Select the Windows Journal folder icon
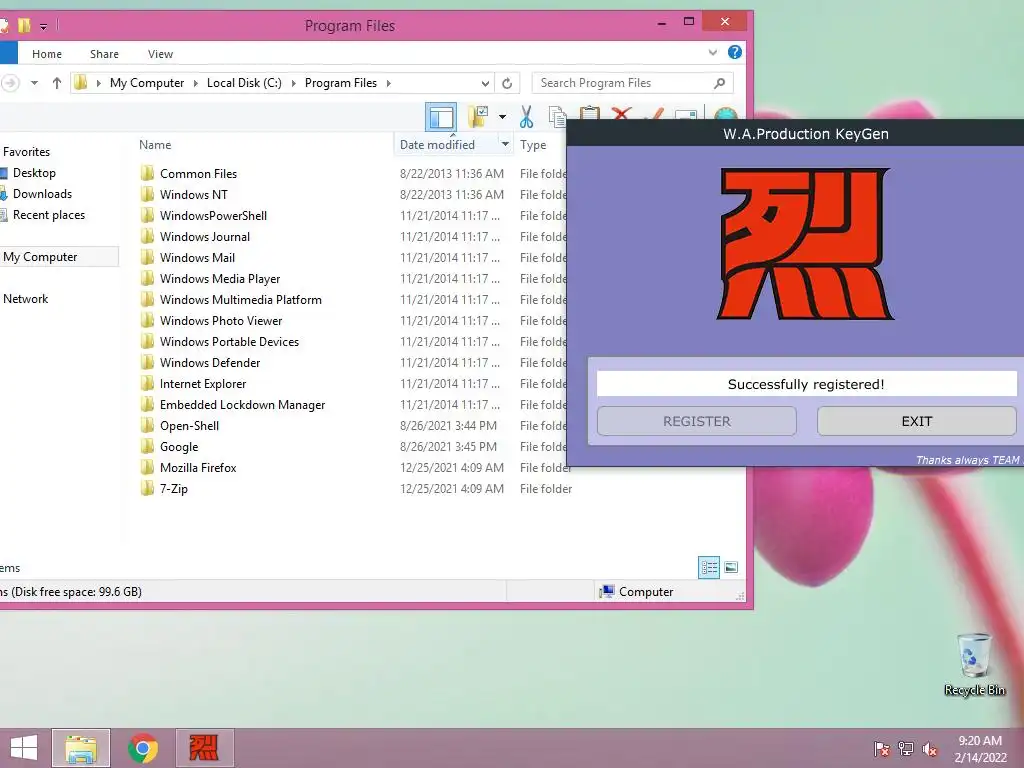The height and width of the screenshot is (768, 1024). (x=148, y=236)
